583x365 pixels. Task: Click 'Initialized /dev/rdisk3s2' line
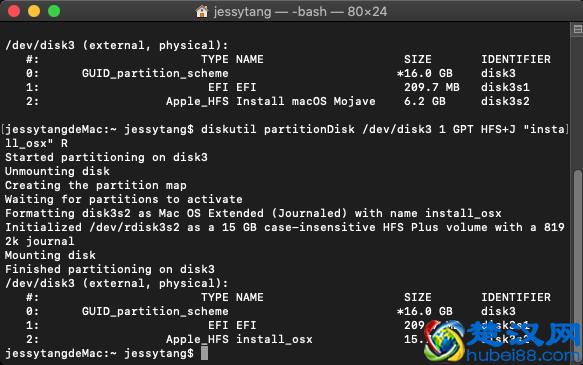(285, 227)
